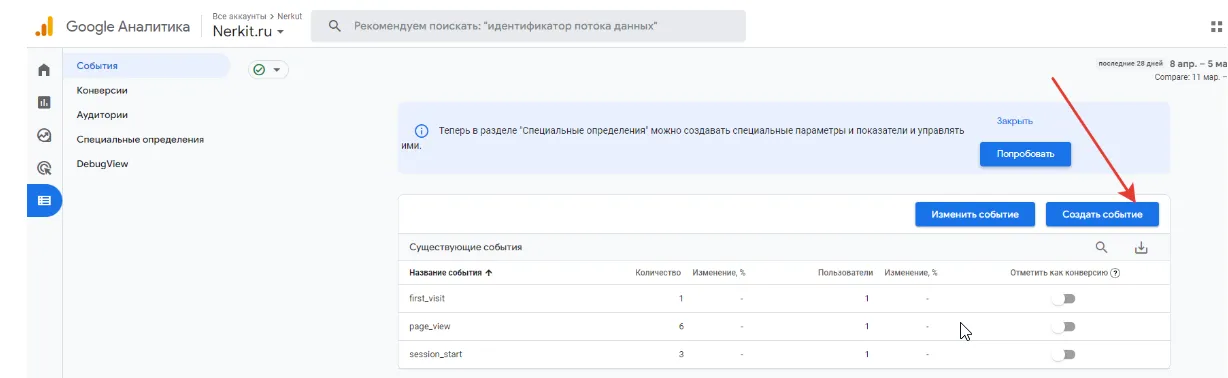
Task: Search the existing events table
Action: coord(1101,247)
